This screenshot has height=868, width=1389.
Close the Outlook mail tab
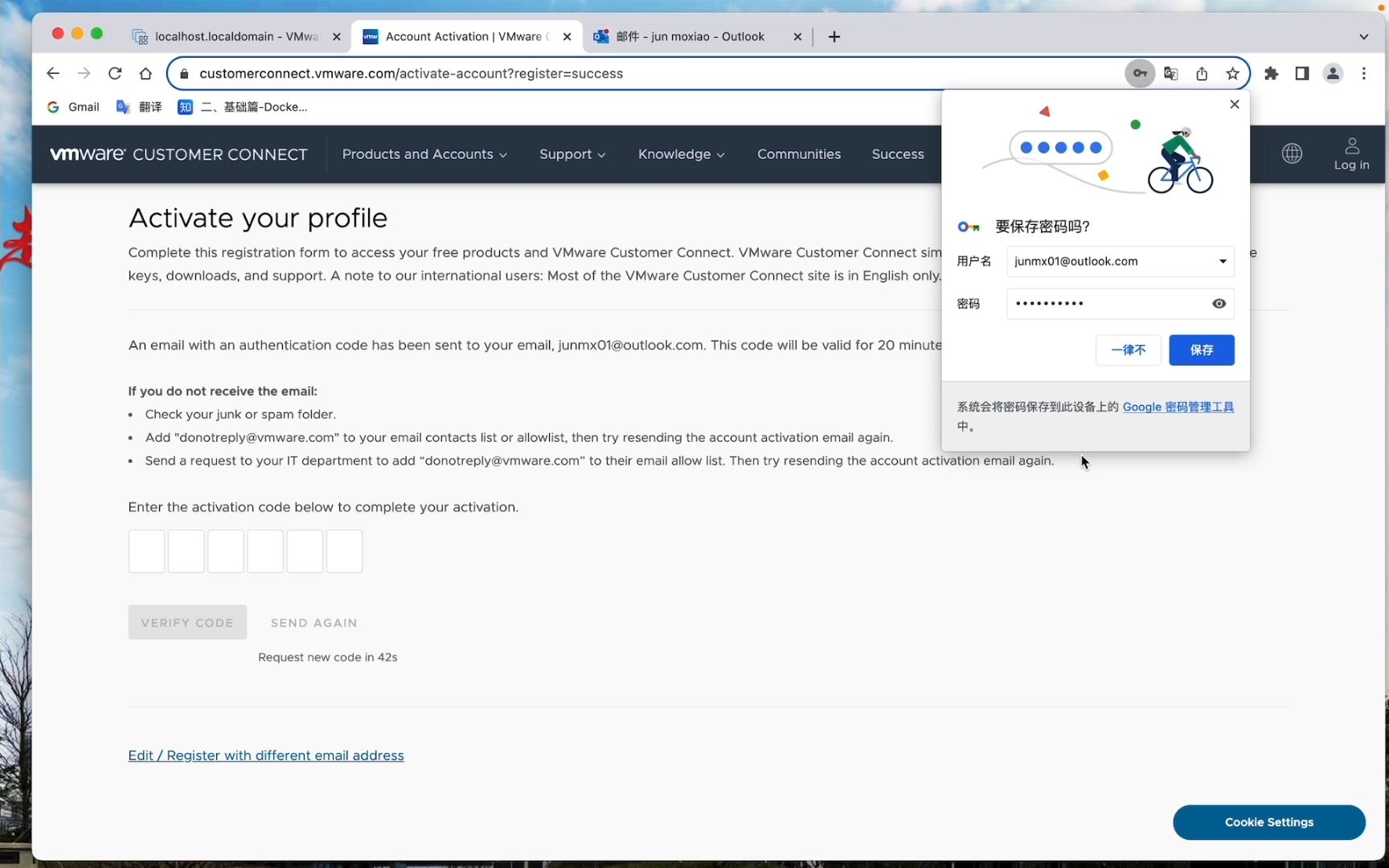(797, 36)
